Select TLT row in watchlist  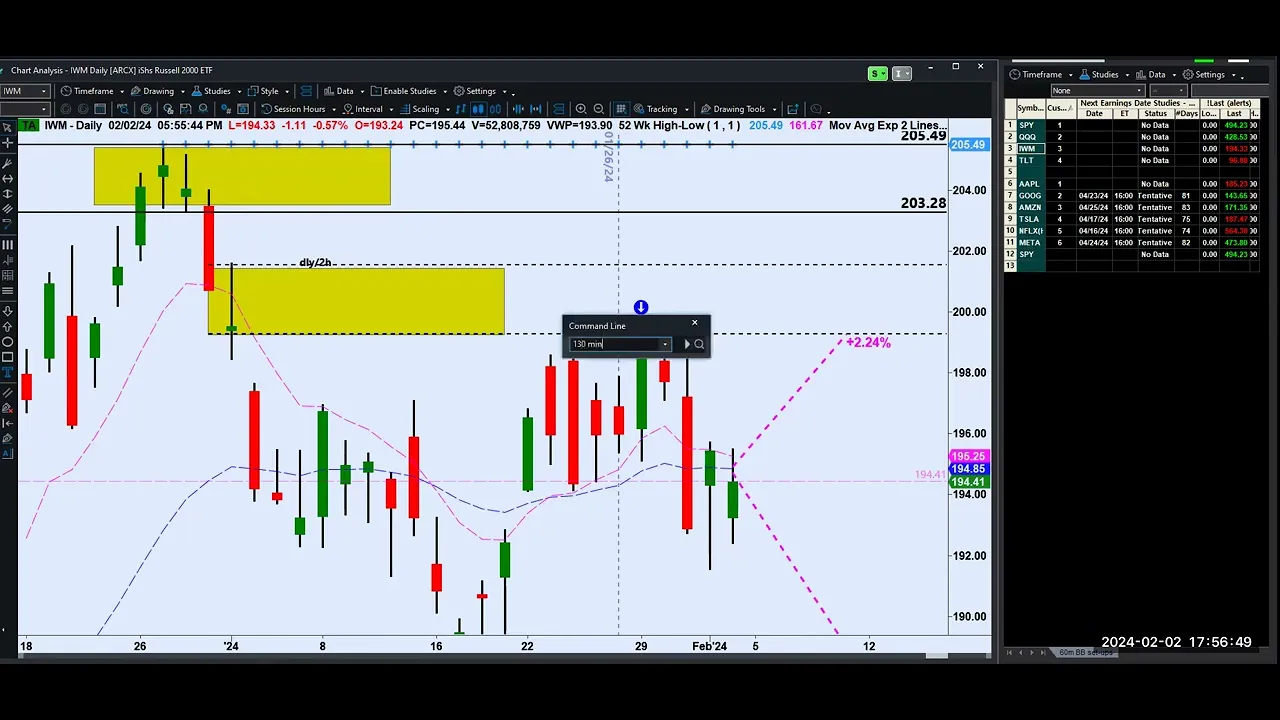click(1131, 160)
